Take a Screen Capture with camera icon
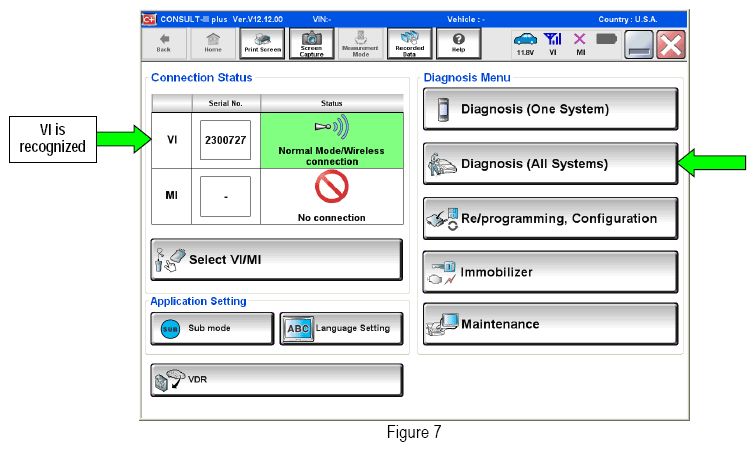The image size is (756, 451). pos(311,43)
